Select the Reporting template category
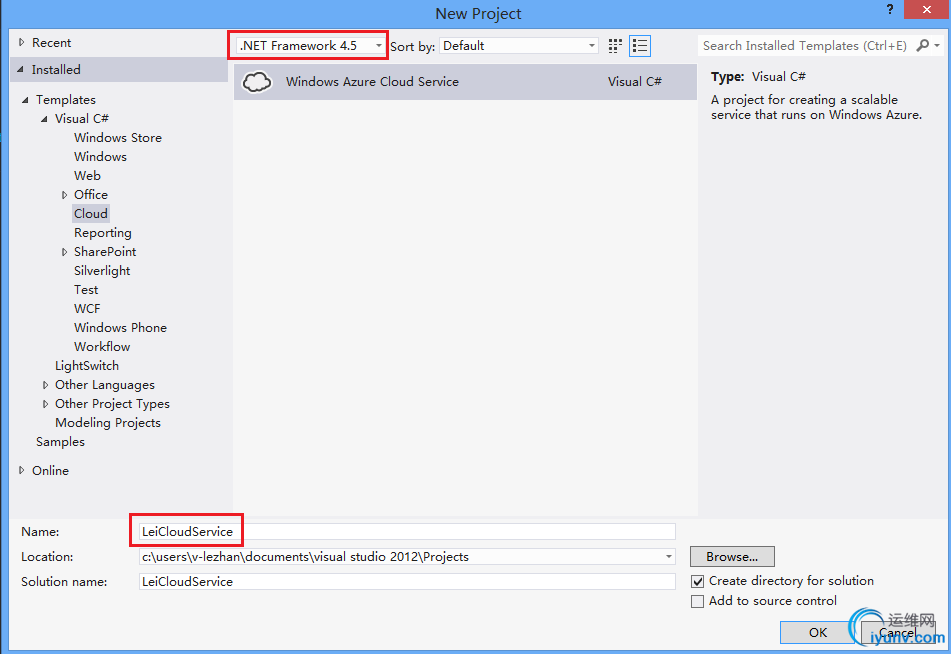951x654 pixels. [102, 232]
